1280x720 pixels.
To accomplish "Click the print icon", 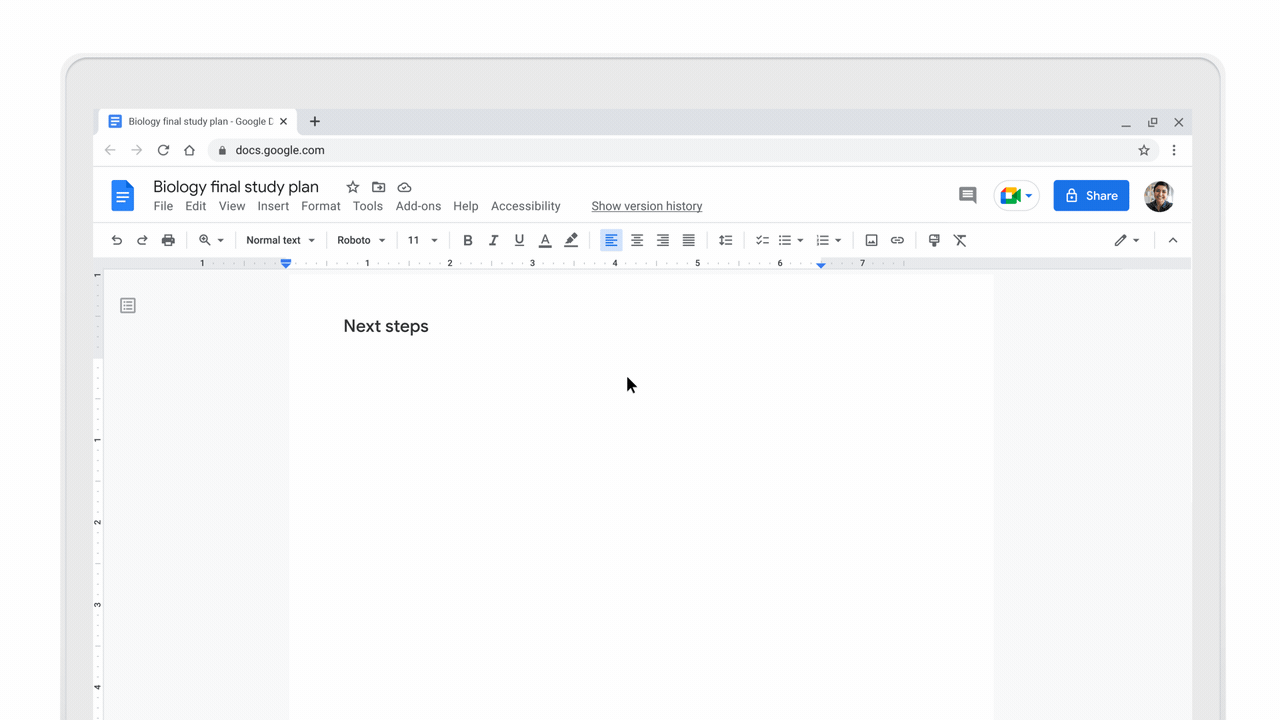I will tap(168, 240).
